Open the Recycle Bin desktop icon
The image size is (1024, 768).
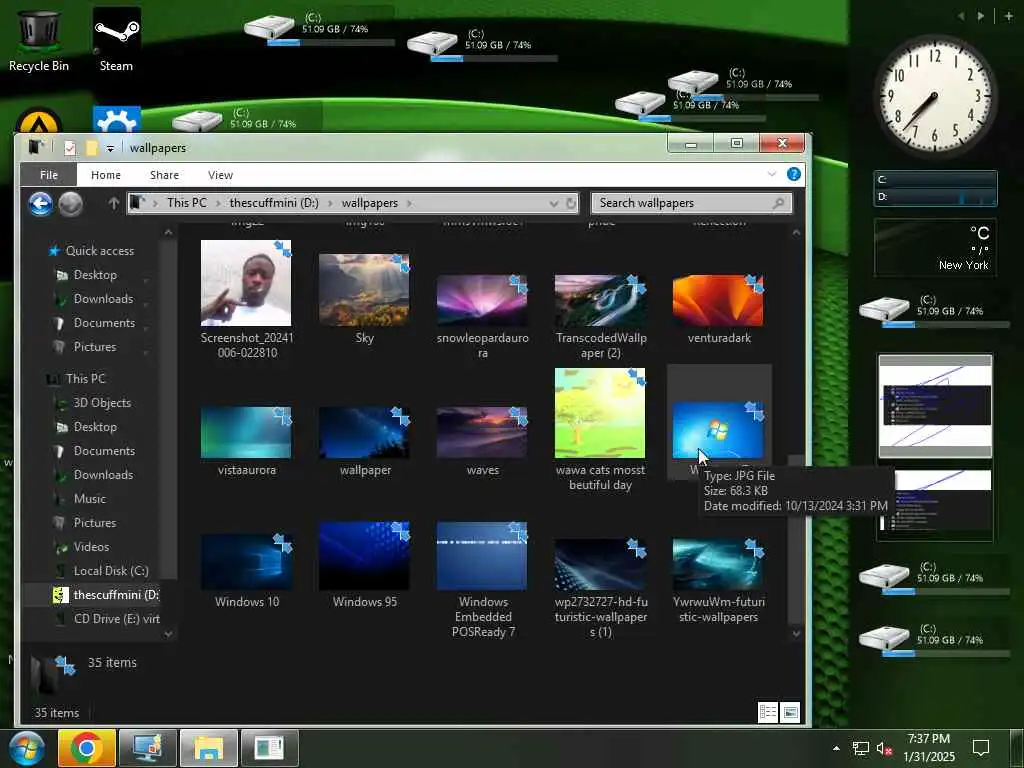39,39
